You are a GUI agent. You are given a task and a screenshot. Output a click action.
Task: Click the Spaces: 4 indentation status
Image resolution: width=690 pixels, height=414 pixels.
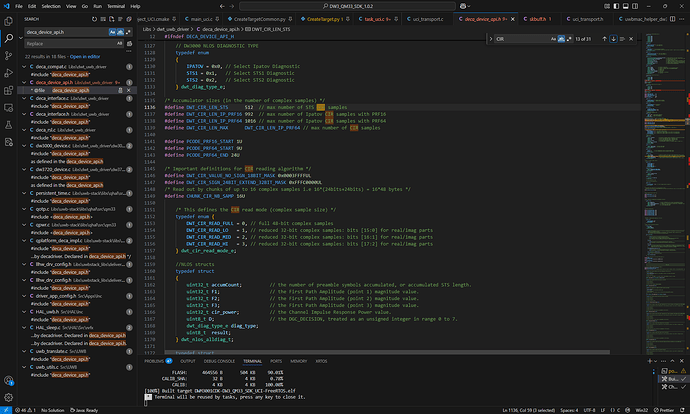(x=569, y=410)
